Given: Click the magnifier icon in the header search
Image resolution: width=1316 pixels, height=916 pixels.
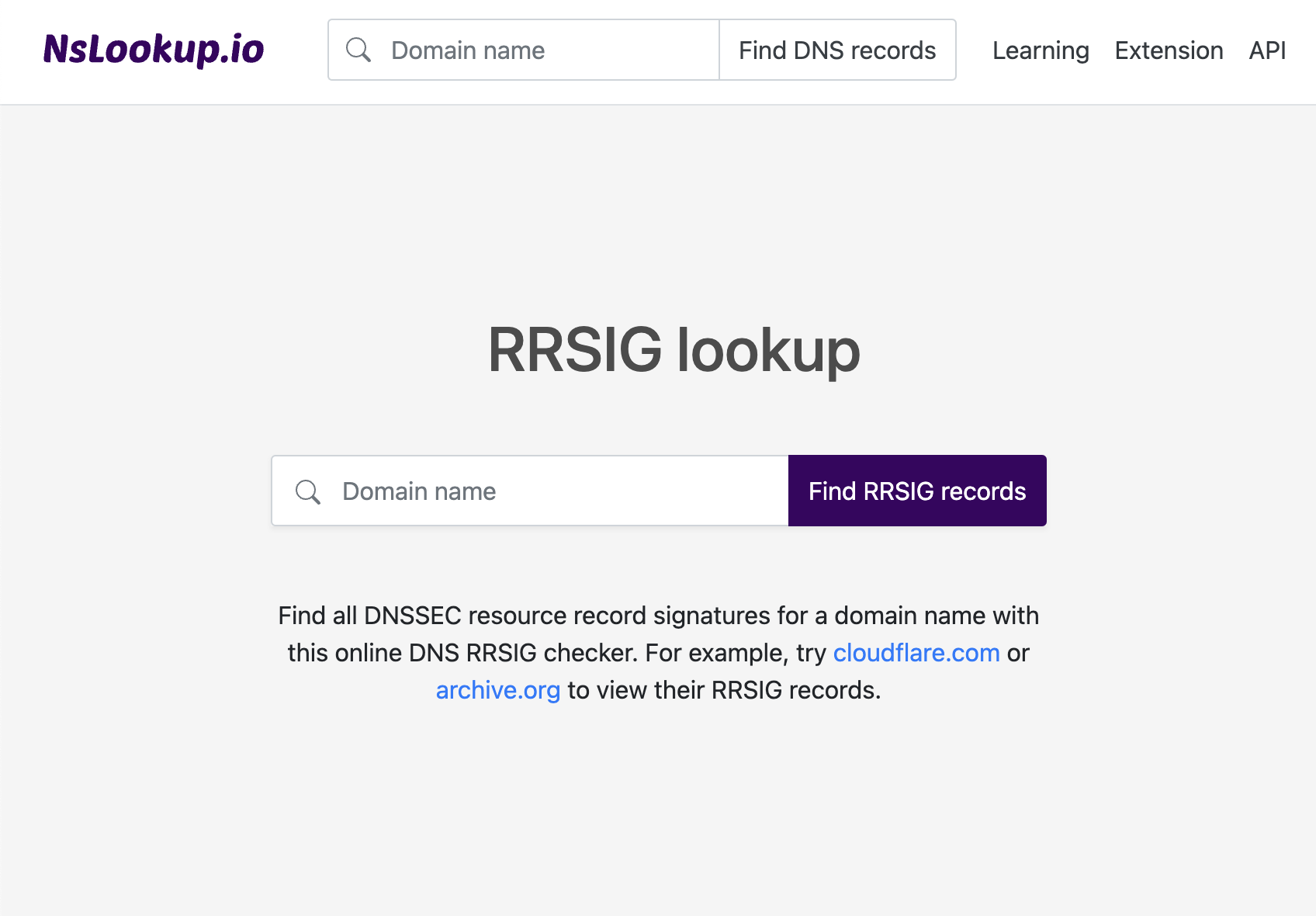Looking at the screenshot, I should 358,50.
